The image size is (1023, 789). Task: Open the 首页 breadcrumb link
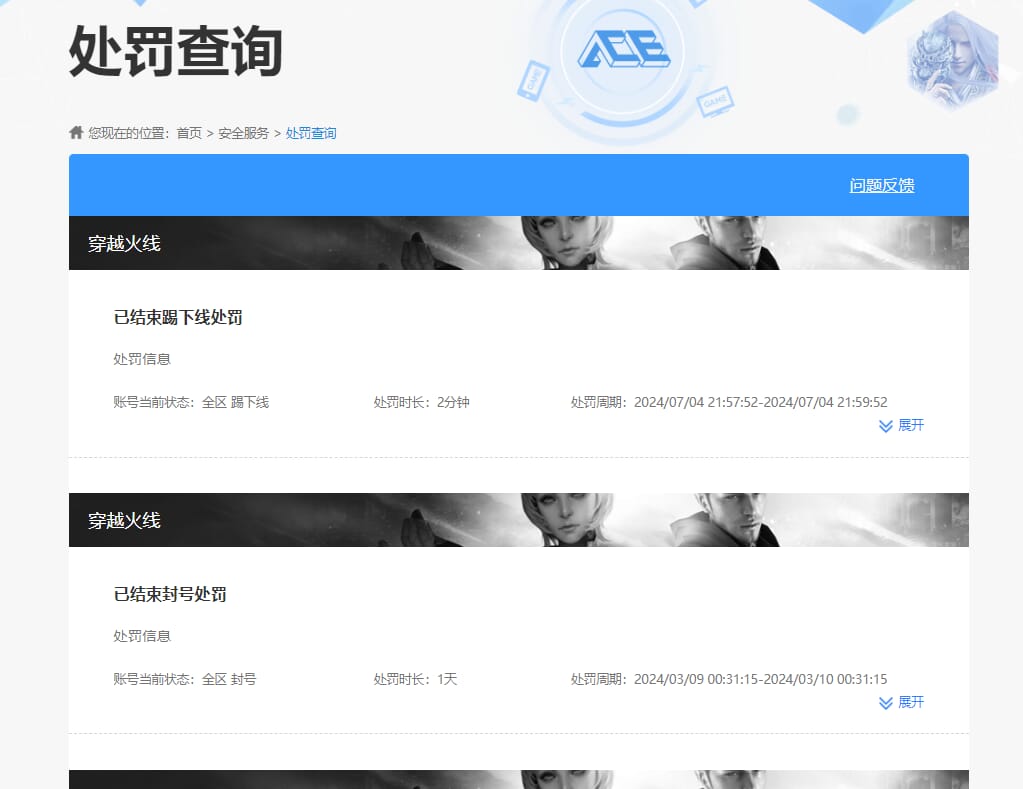pos(189,133)
